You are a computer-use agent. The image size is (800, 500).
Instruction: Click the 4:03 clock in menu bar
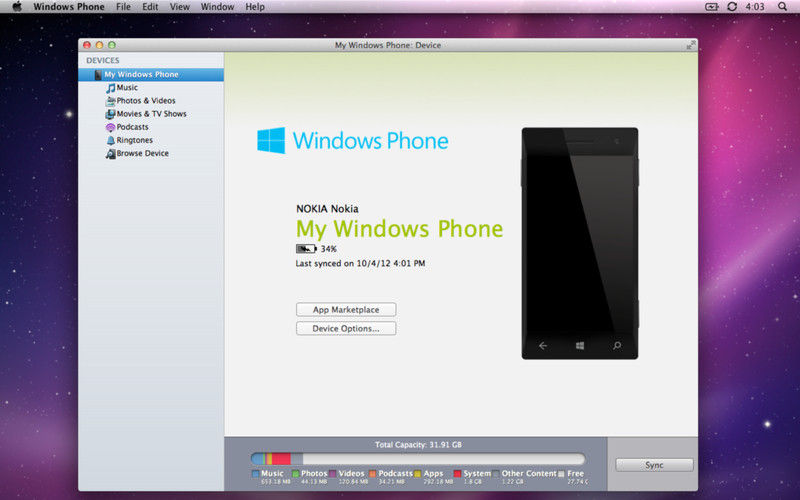pyautogui.click(x=755, y=7)
